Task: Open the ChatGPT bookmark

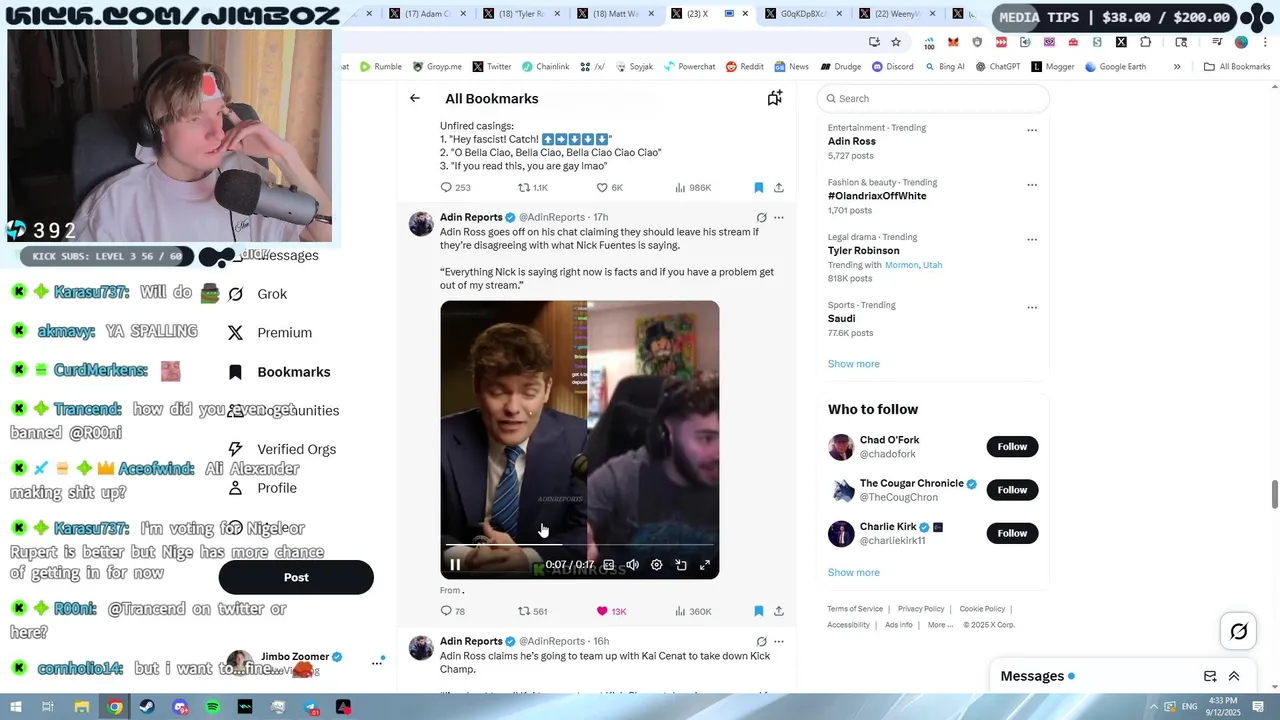Action: pos(996,67)
